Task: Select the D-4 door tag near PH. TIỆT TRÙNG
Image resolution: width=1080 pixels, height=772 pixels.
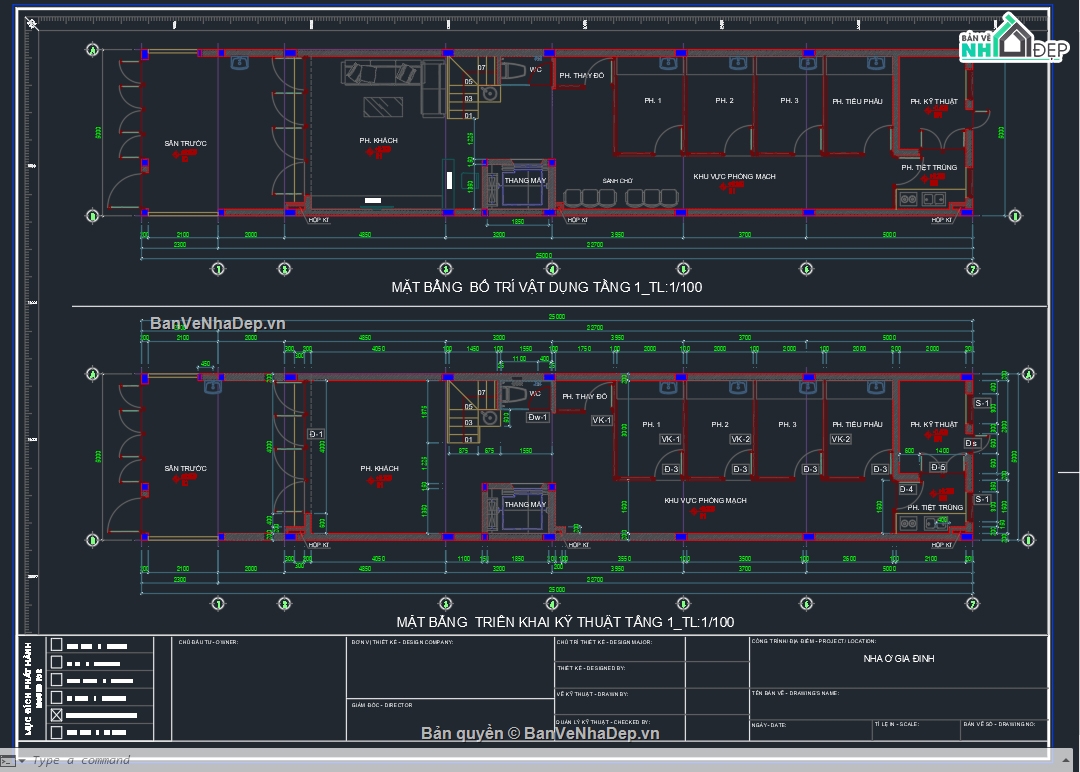Action: pyautogui.click(x=907, y=490)
